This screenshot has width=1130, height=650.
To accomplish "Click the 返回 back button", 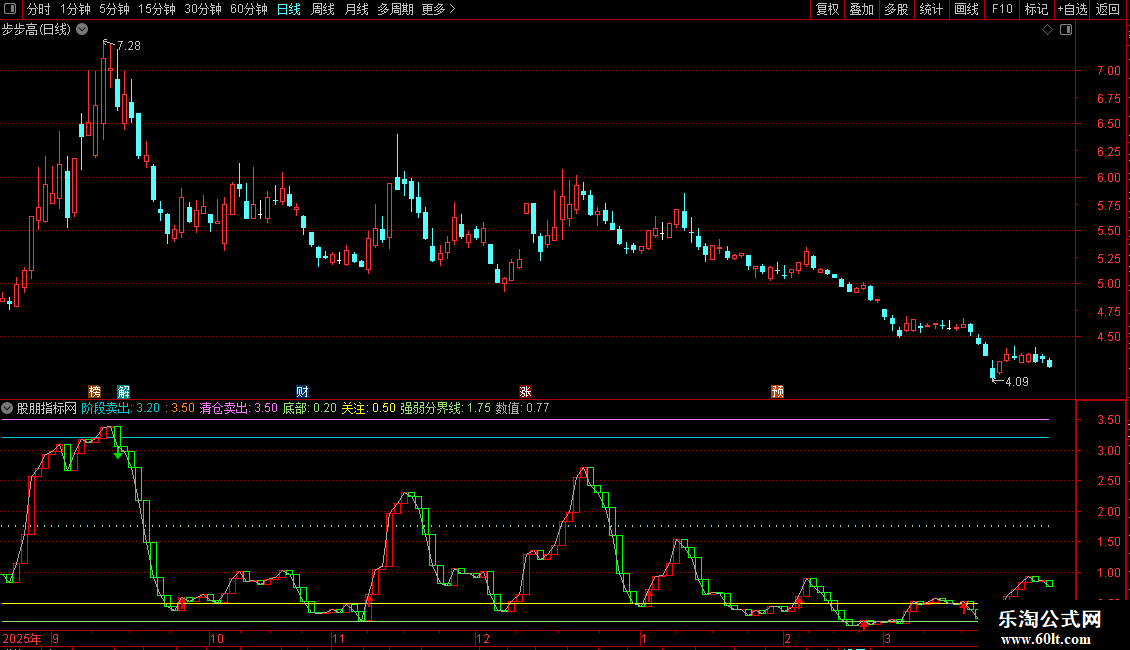I will pos(1108,10).
